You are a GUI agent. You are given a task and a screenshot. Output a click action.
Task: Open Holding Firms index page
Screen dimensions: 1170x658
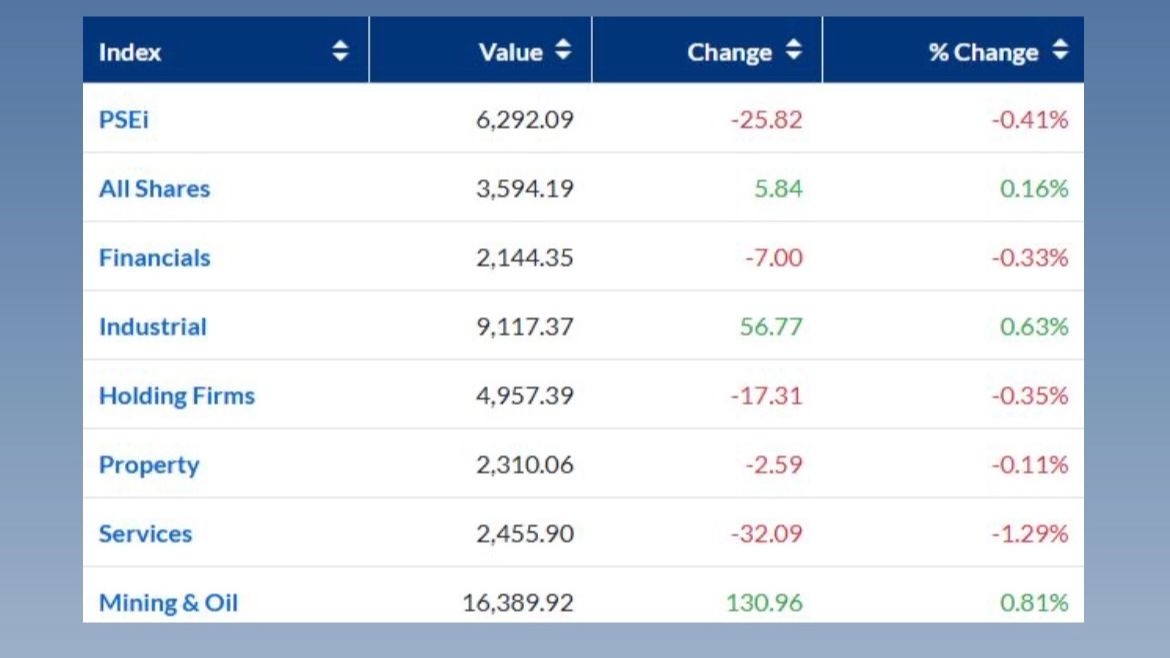176,396
